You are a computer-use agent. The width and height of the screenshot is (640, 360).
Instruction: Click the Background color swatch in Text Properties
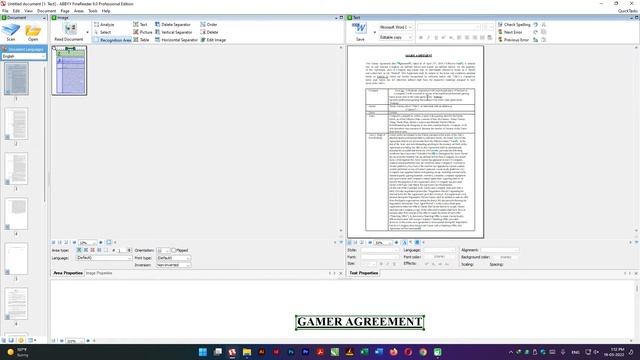click(505, 257)
